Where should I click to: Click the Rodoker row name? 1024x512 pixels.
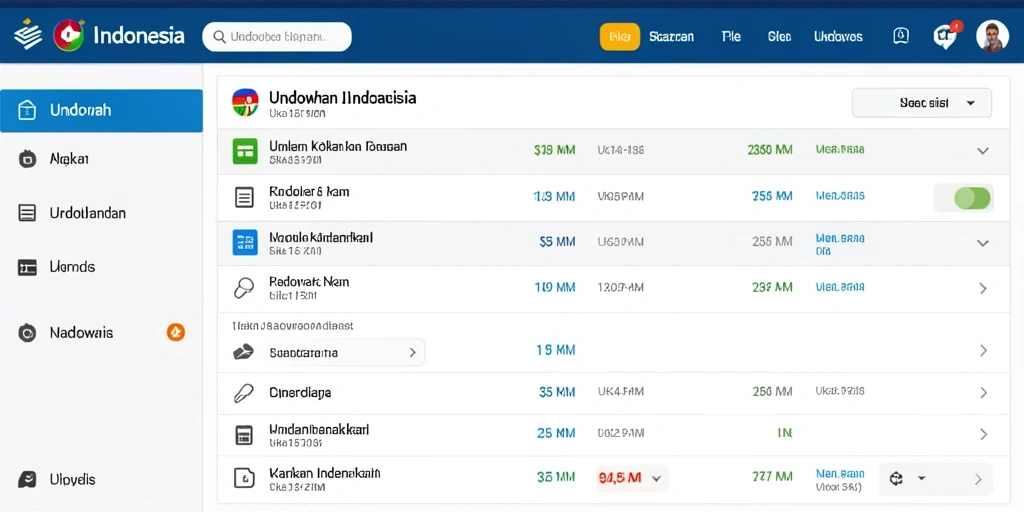tap(309, 191)
